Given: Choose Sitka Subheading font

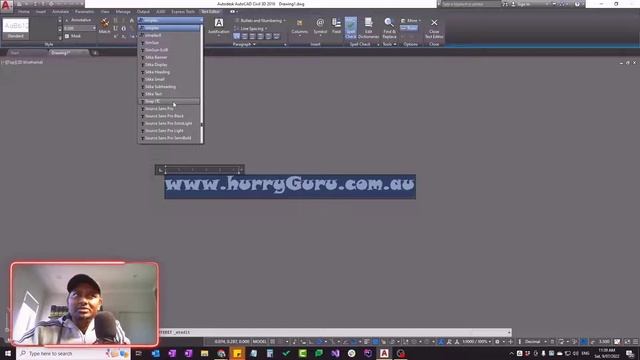Looking at the screenshot, I should click(170, 87).
